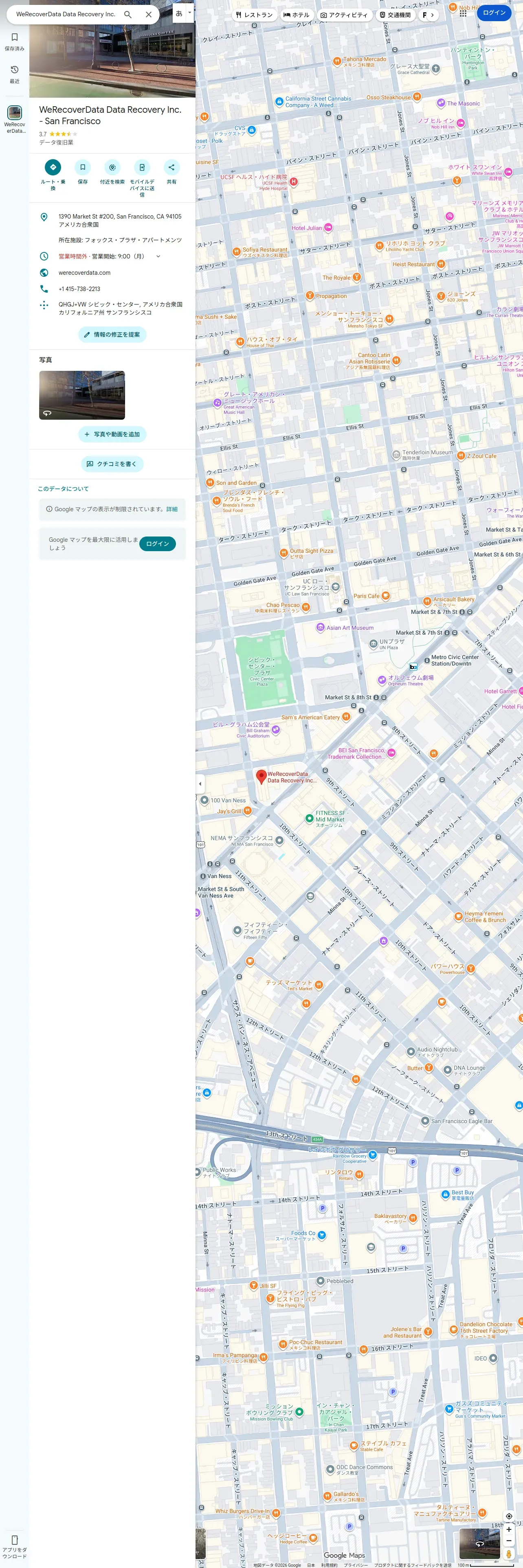Screen dimensions: 523x1568
Task: Click into the search input field
Action: [66, 15]
